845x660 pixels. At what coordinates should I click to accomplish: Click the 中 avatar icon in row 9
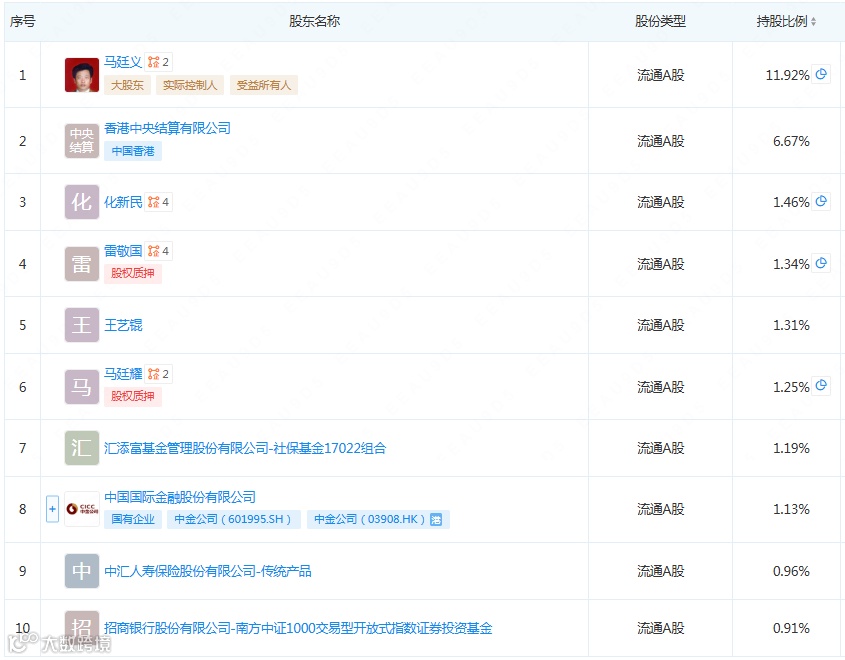tap(82, 571)
